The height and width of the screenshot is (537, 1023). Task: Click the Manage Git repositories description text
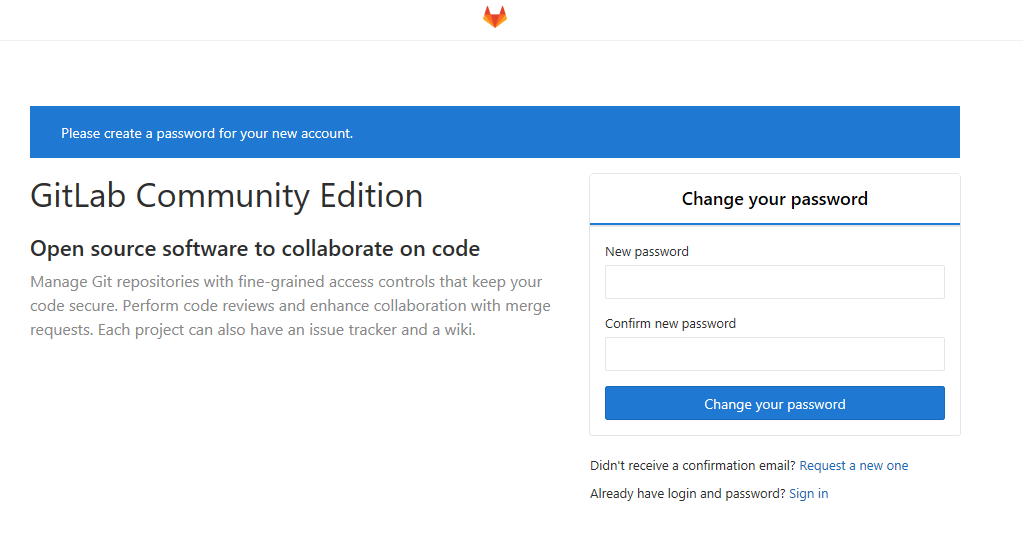pos(290,306)
